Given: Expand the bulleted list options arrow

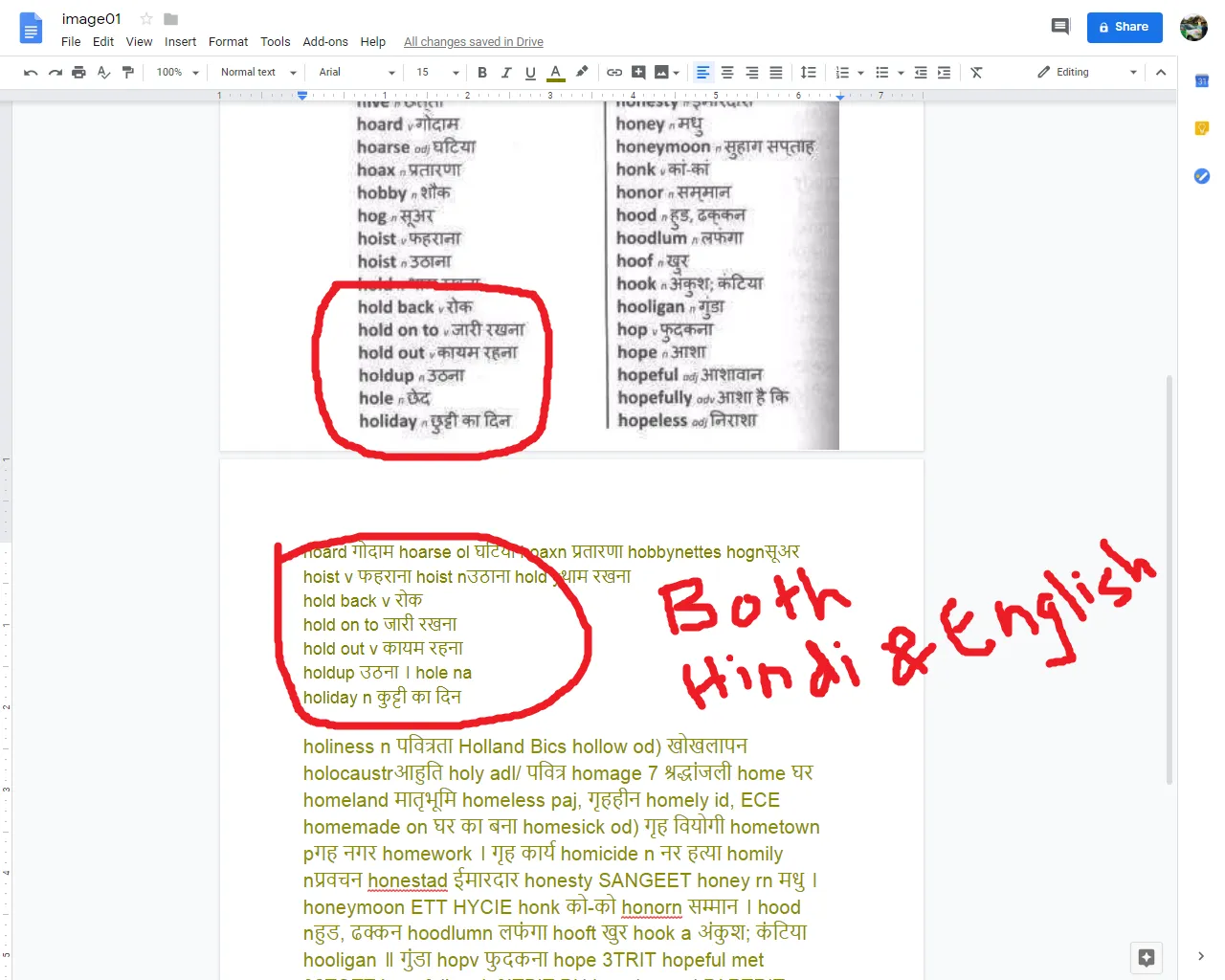Looking at the screenshot, I should (901, 73).
